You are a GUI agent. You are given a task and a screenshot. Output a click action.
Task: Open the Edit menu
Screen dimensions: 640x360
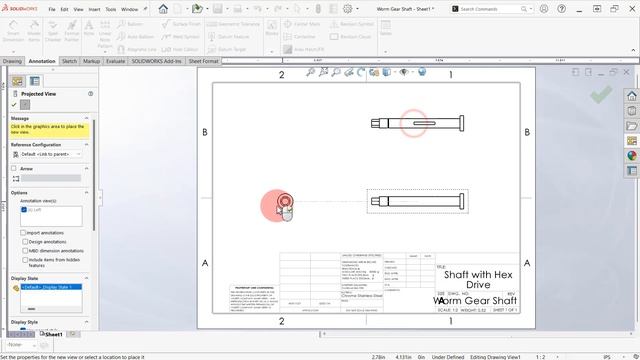[64, 9]
